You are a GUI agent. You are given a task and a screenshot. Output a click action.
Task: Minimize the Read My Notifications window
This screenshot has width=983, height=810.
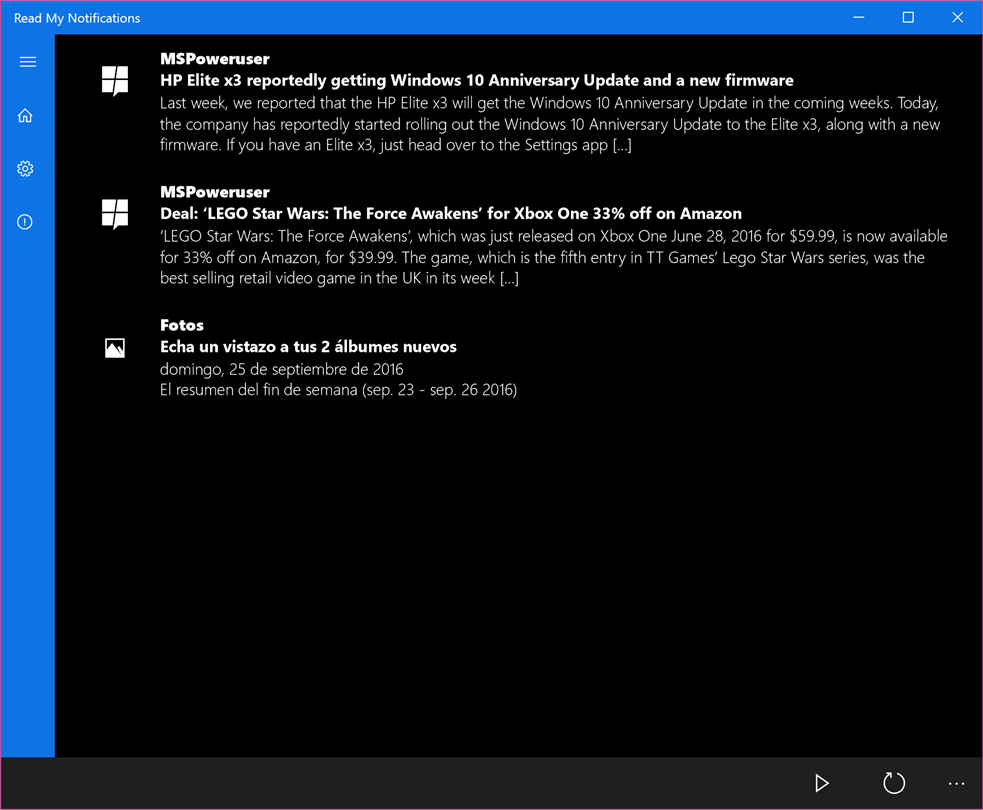click(x=859, y=18)
